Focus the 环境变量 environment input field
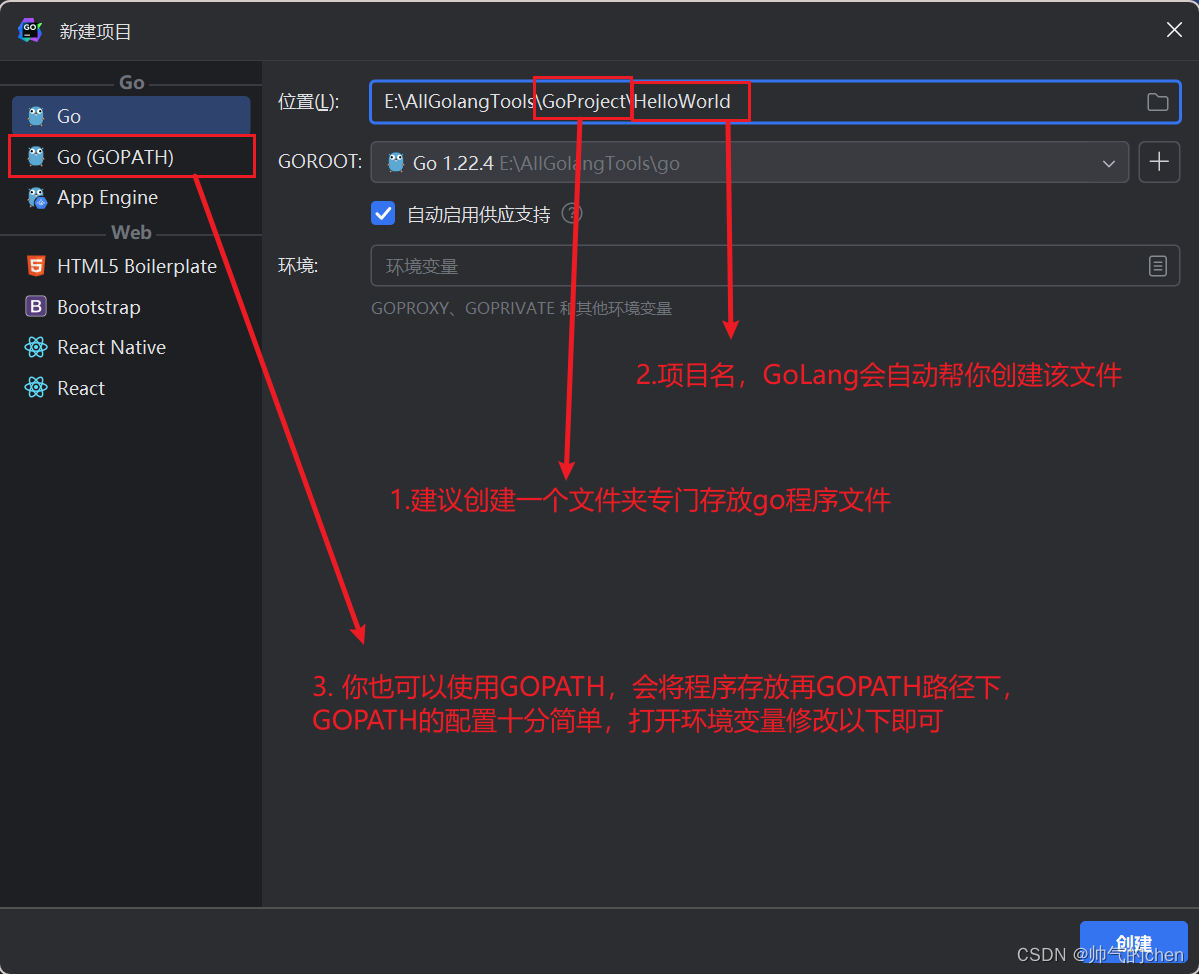The image size is (1199, 974). [775, 266]
